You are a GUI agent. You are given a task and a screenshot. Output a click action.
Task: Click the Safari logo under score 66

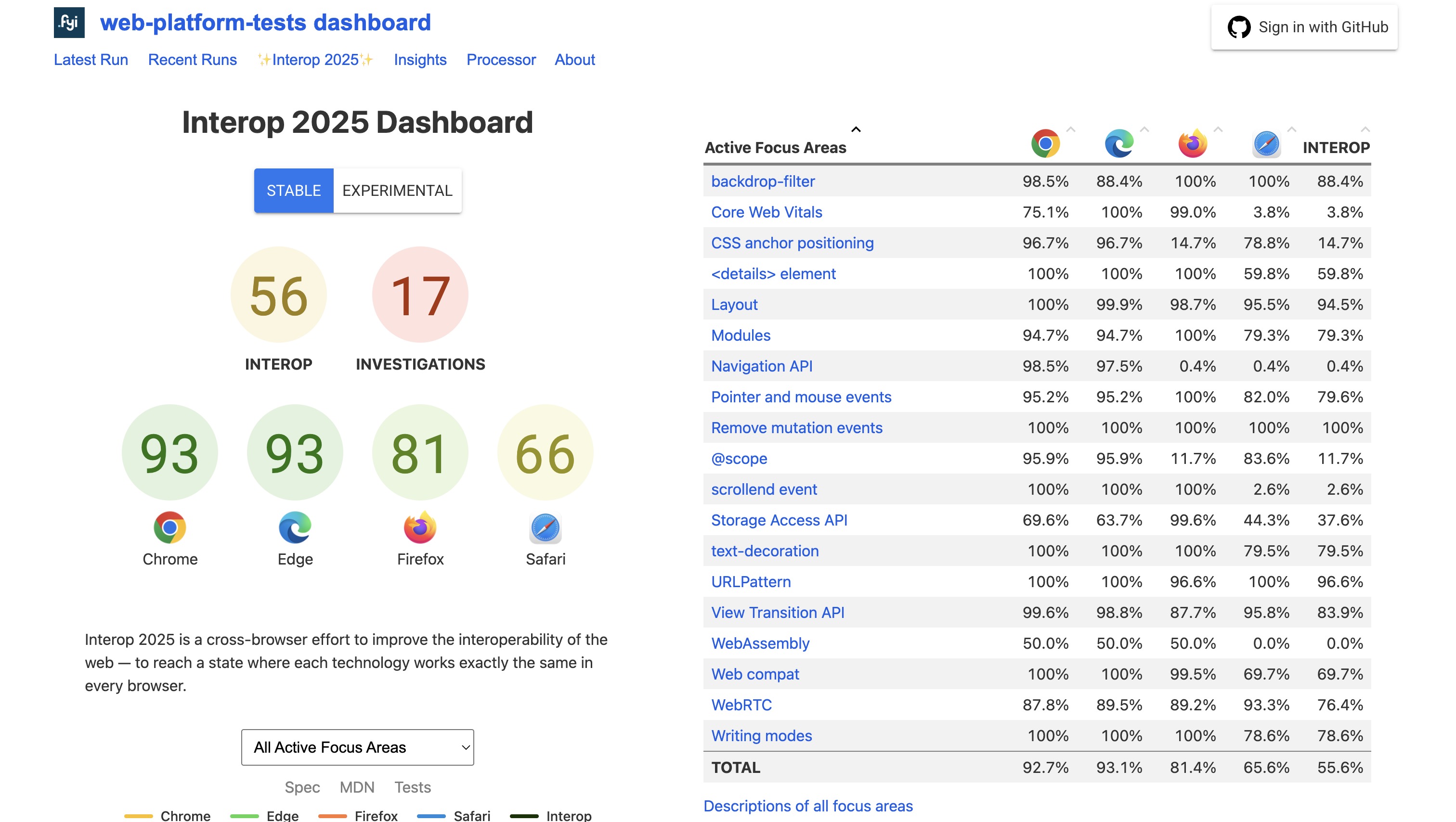click(x=545, y=527)
